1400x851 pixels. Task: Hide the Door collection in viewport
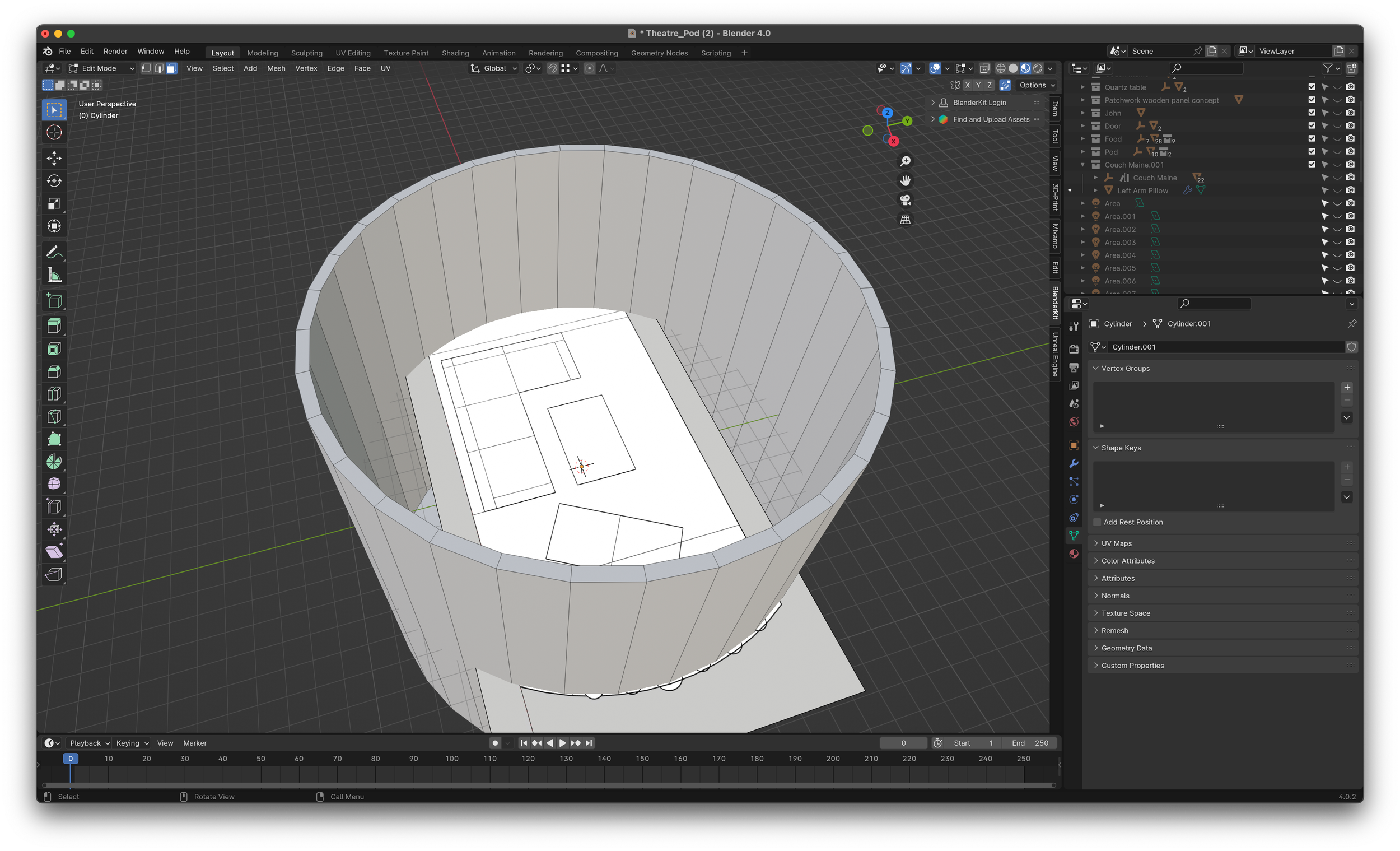(x=1337, y=126)
